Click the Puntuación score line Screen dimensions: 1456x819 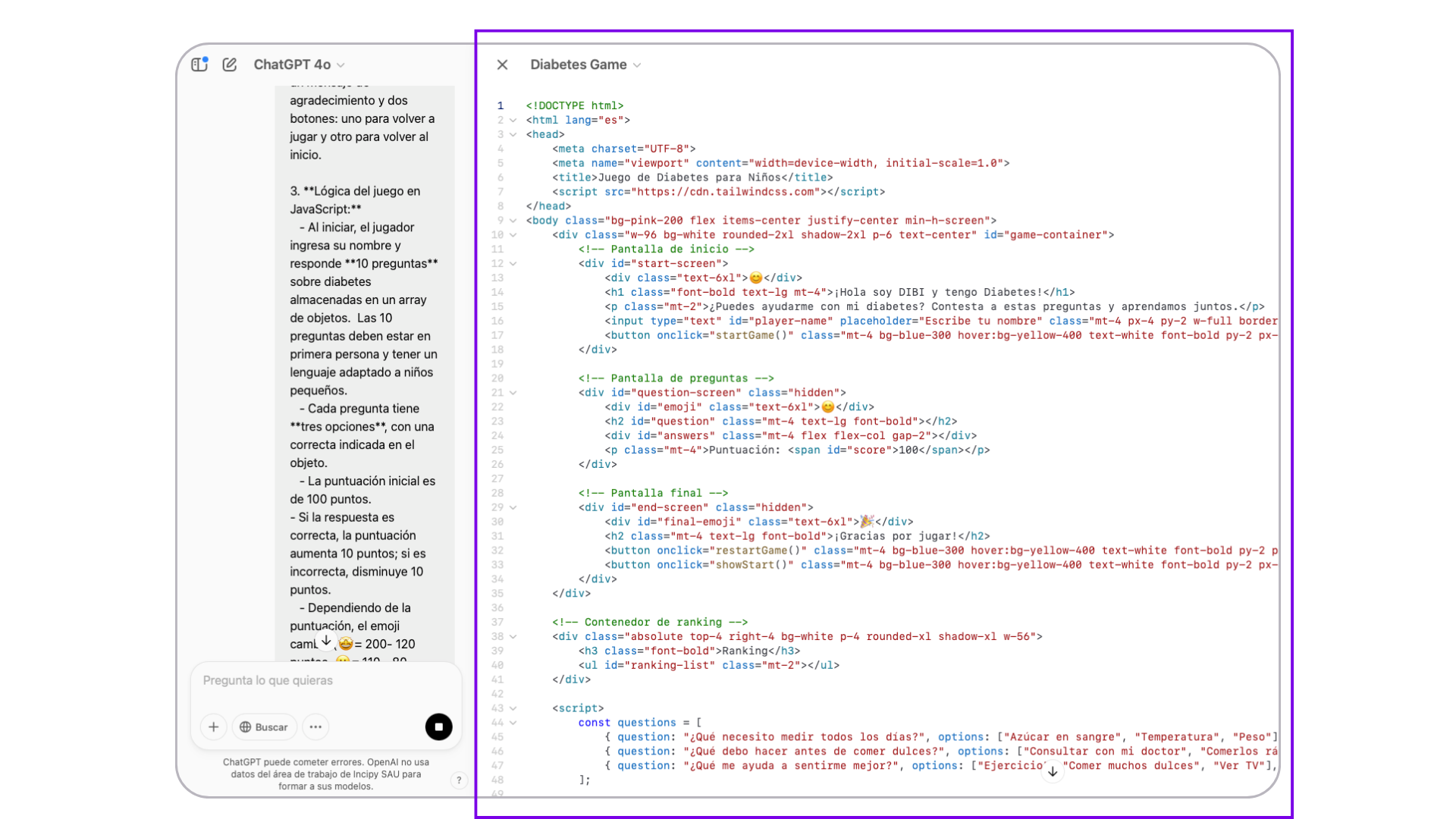click(797, 450)
